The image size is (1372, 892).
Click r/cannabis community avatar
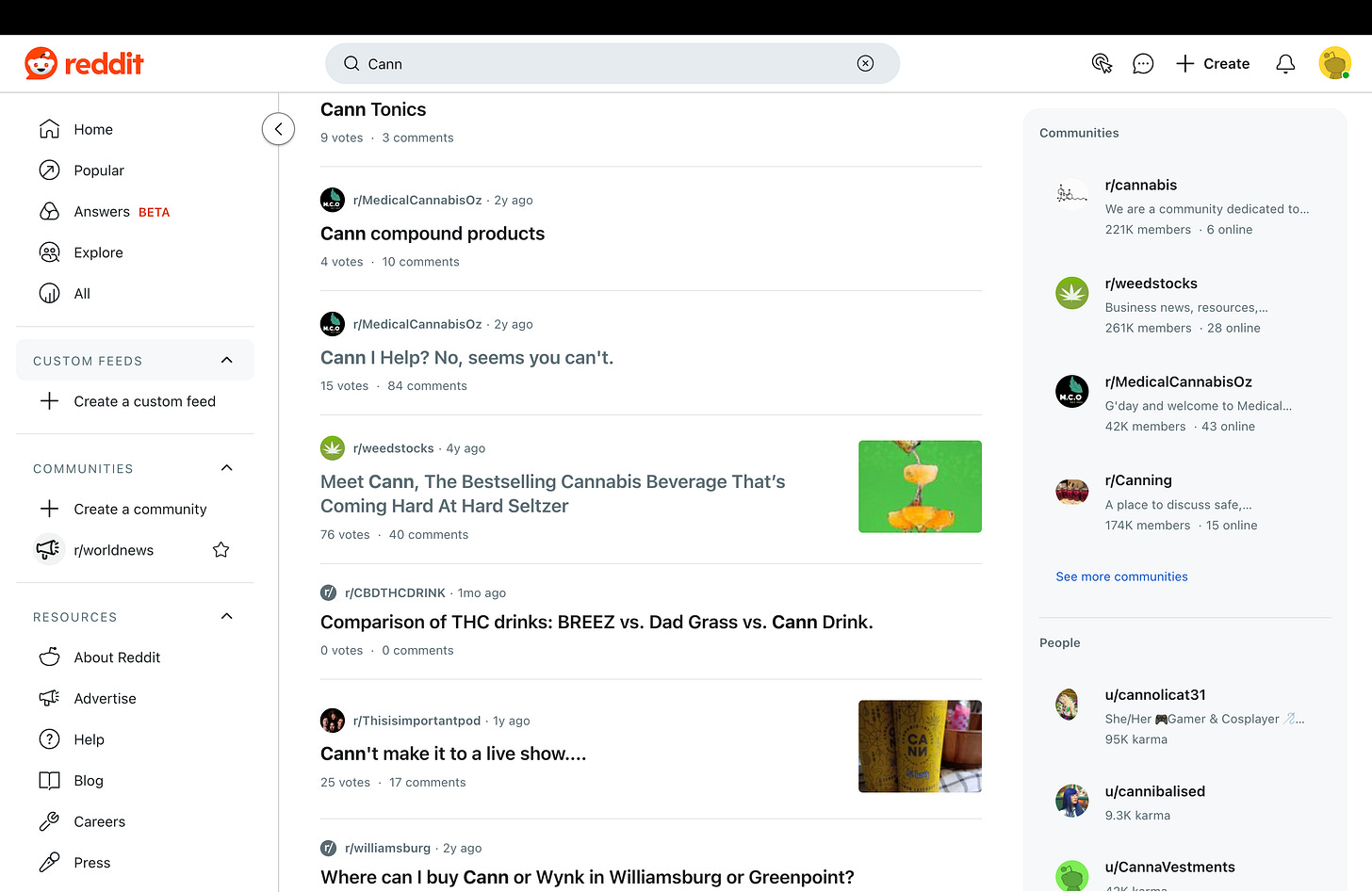(x=1072, y=194)
